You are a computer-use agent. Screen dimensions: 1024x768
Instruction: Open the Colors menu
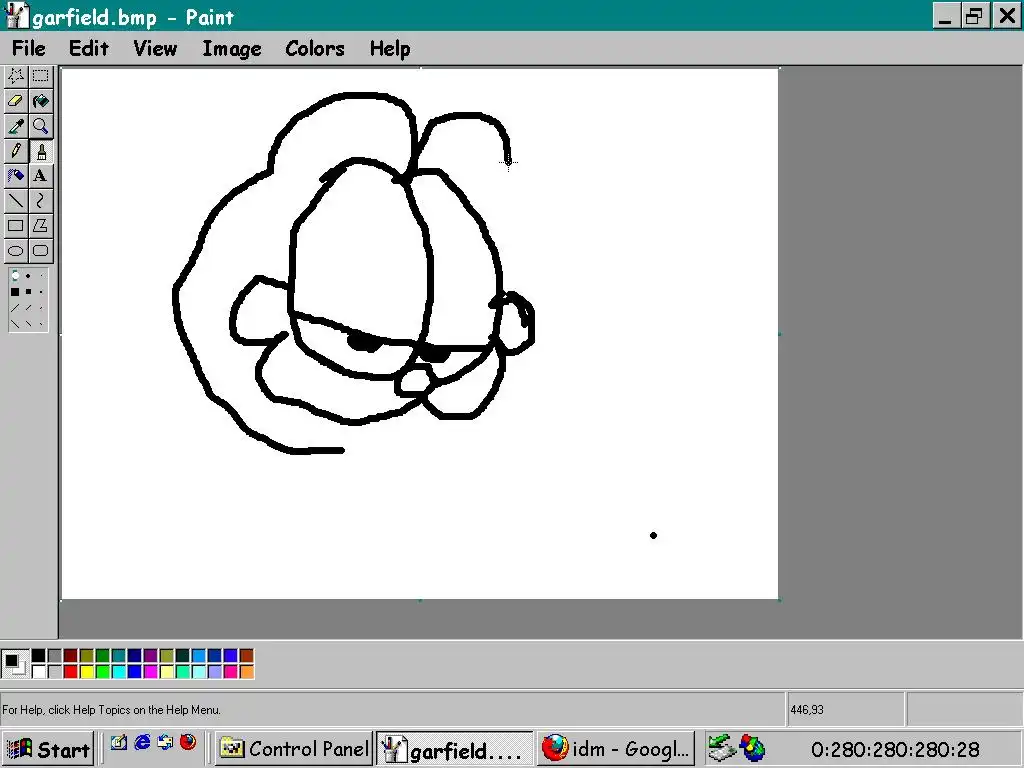tap(315, 48)
